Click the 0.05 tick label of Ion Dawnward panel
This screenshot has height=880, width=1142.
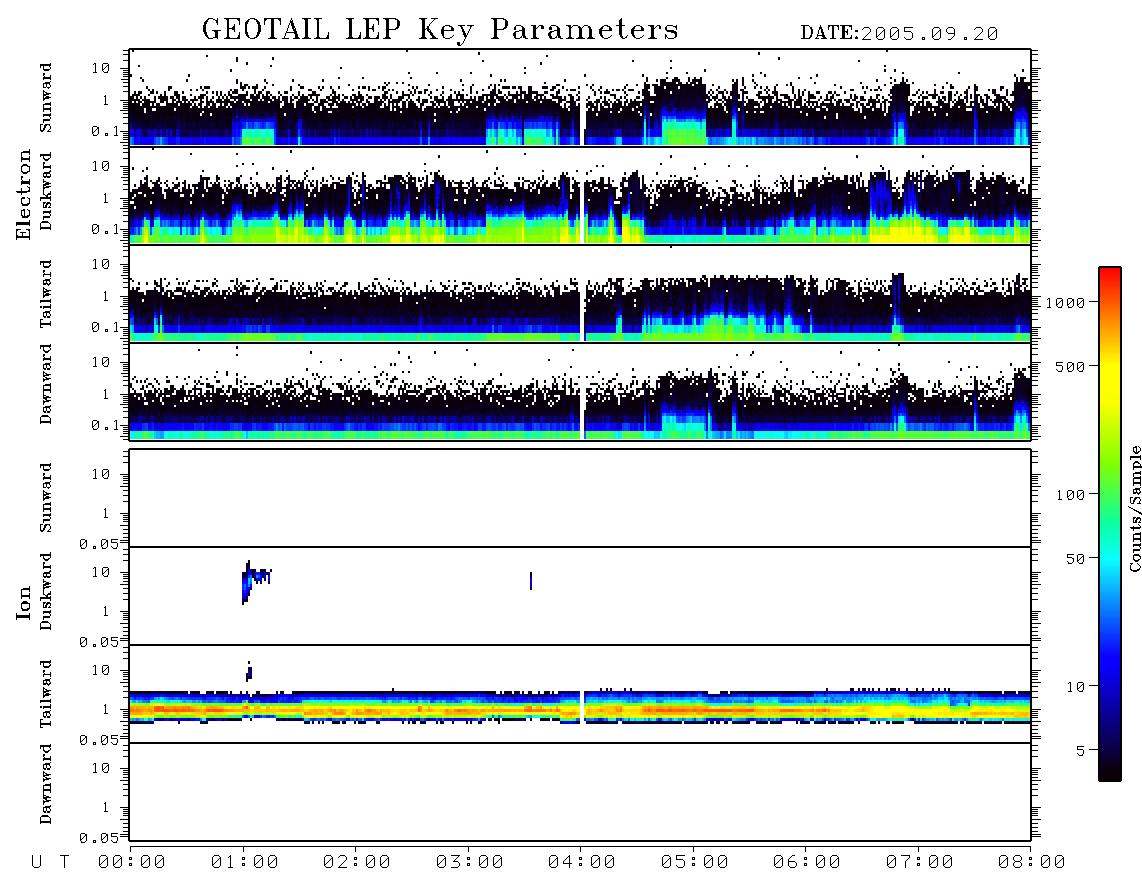coord(99,838)
